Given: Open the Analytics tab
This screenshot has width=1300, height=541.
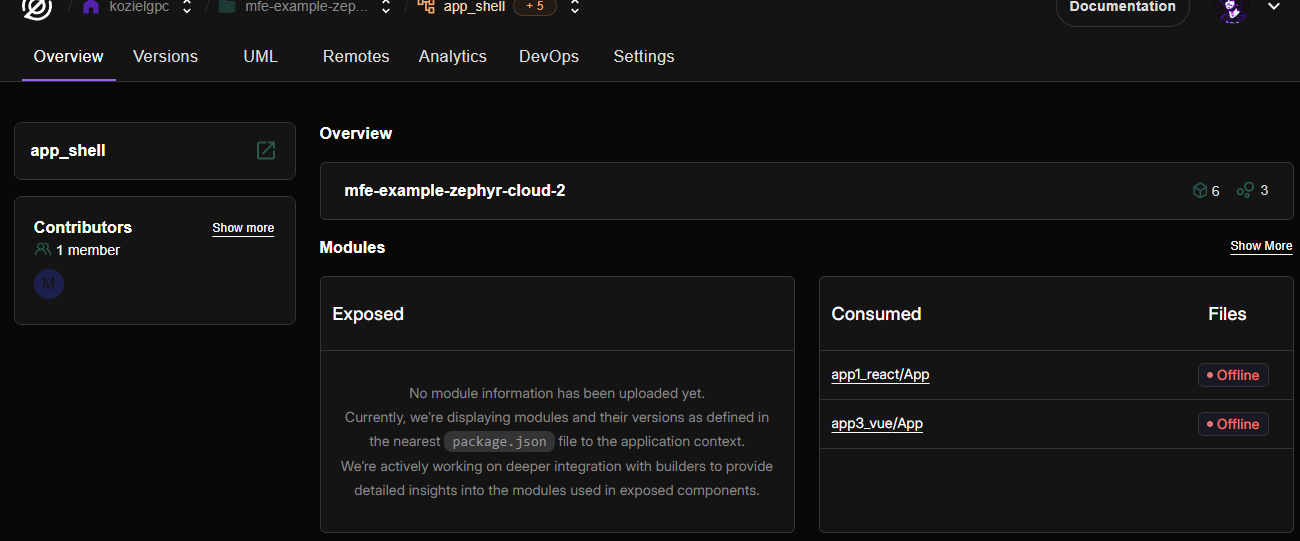Looking at the screenshot, I should (x=453, y=56).
